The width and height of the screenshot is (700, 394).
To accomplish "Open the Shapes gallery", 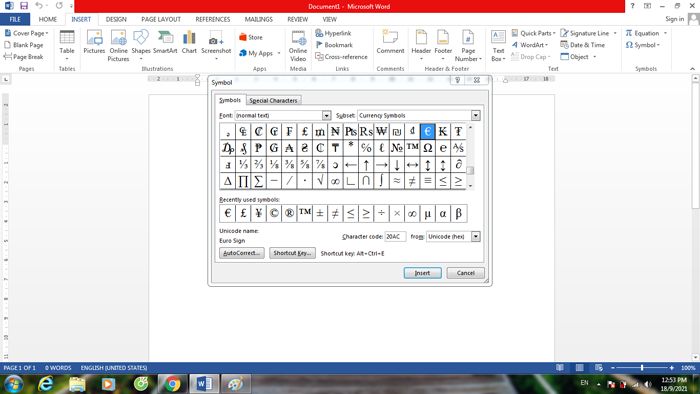I will click(x=141, y=46).
